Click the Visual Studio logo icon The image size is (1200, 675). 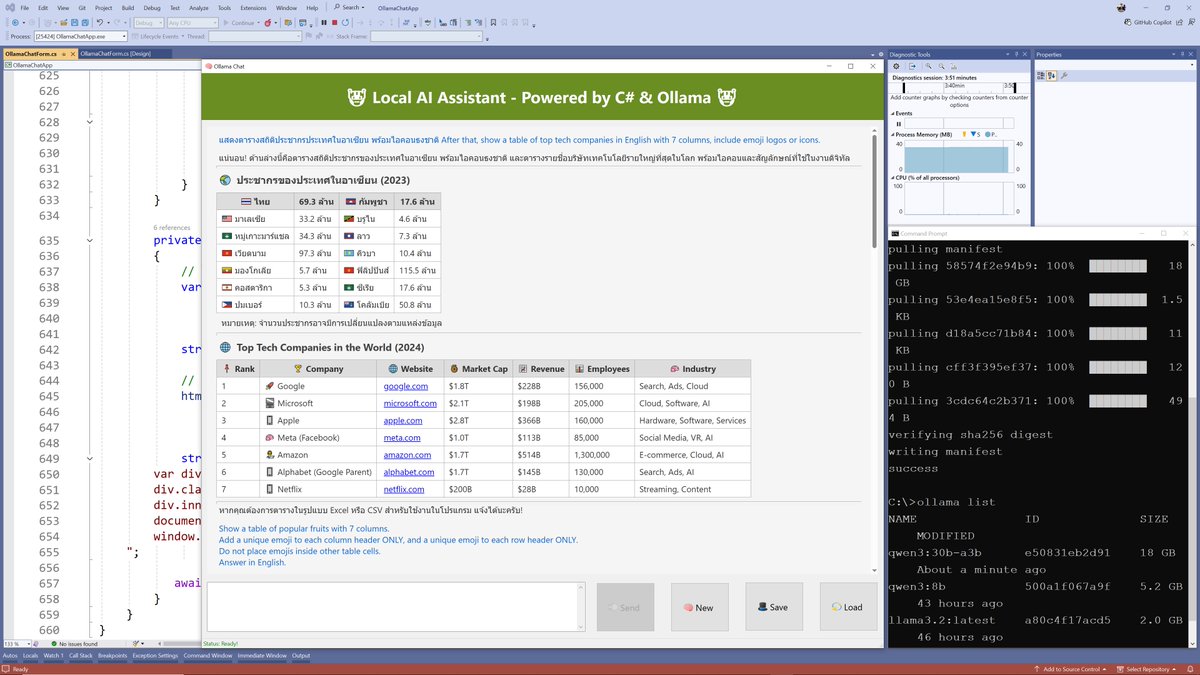click(x=9, y=7)
